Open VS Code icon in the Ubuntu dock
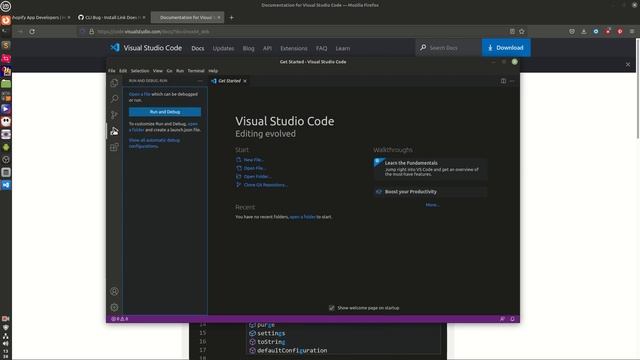The height and width of the screenshot is (360, 640). (6, 185)
